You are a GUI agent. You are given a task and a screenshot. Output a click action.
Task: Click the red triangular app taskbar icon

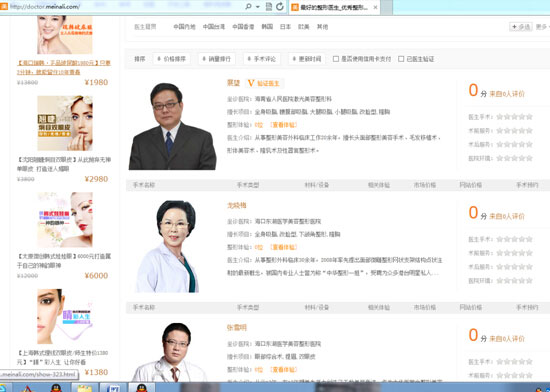pyautogui.click(x=28, y=388)
